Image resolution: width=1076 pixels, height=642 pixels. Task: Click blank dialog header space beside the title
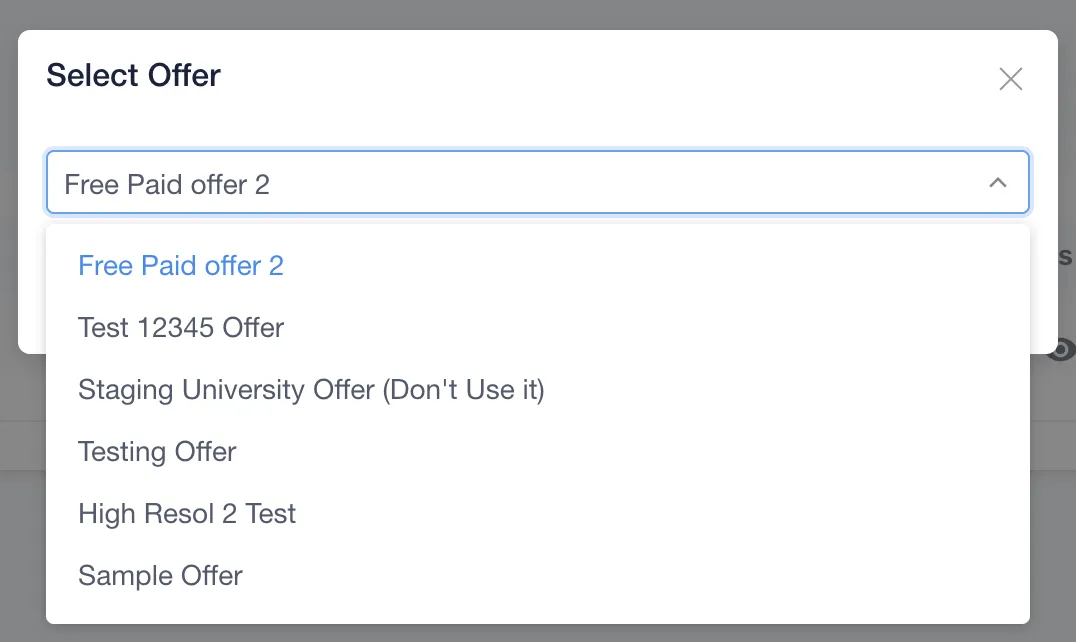(600, 76)
